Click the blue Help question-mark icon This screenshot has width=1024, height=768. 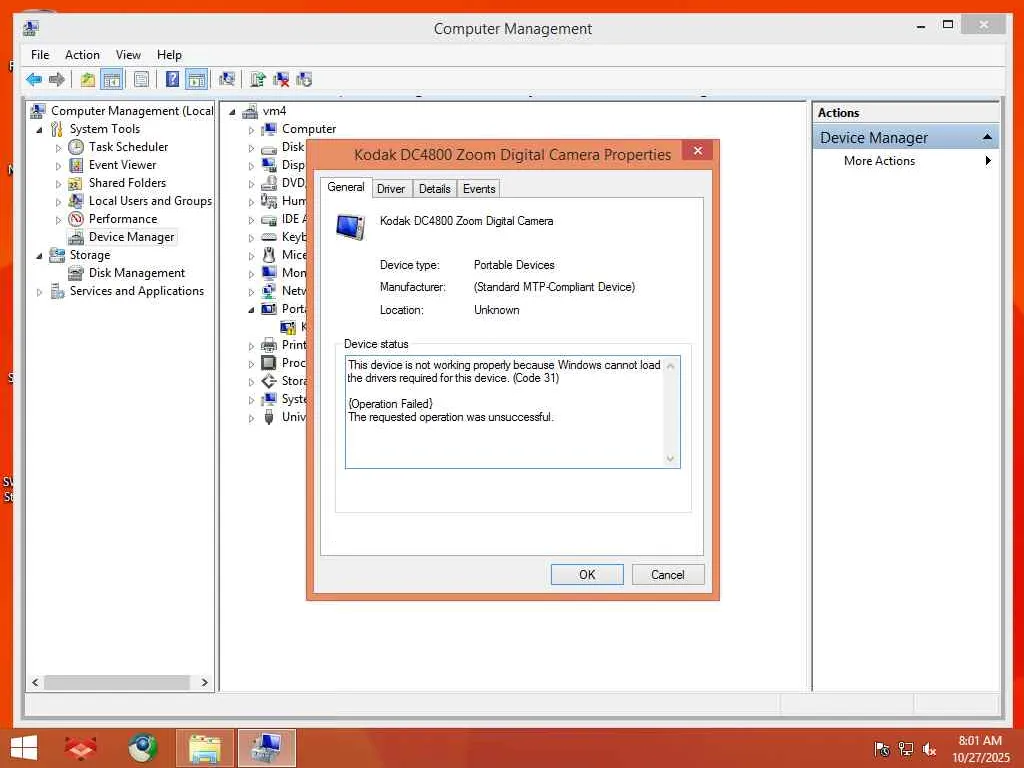172,80
